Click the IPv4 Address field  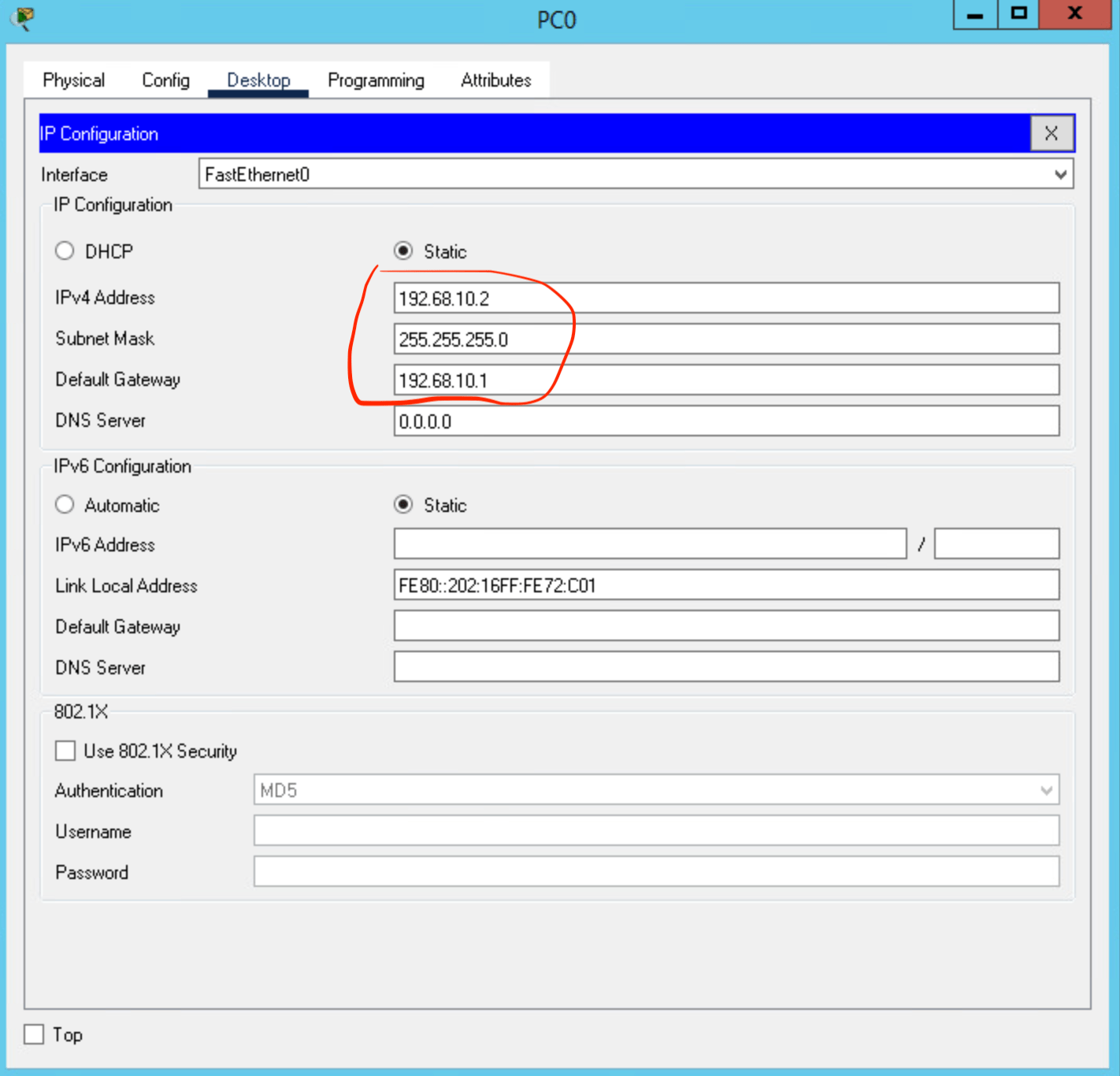coord(726,299)
